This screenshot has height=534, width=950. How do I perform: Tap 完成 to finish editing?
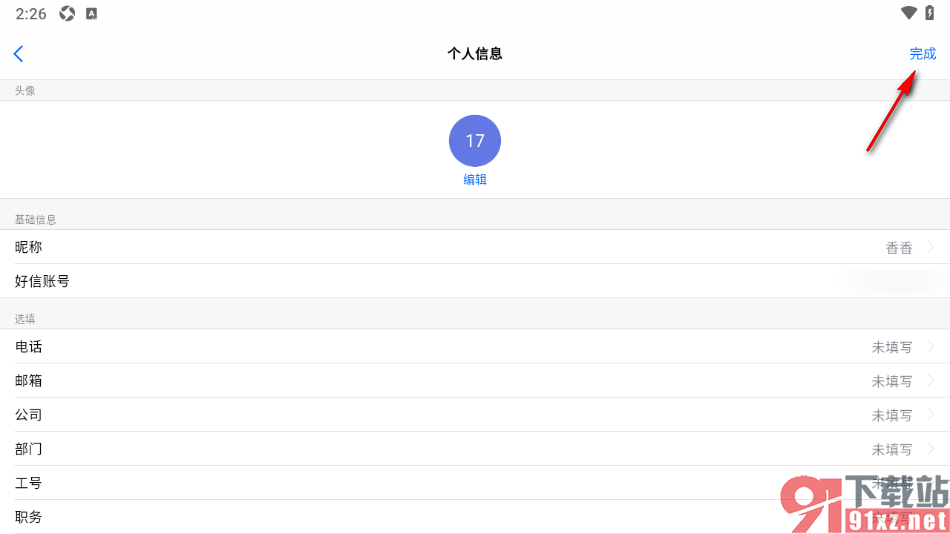click(923, 53)
